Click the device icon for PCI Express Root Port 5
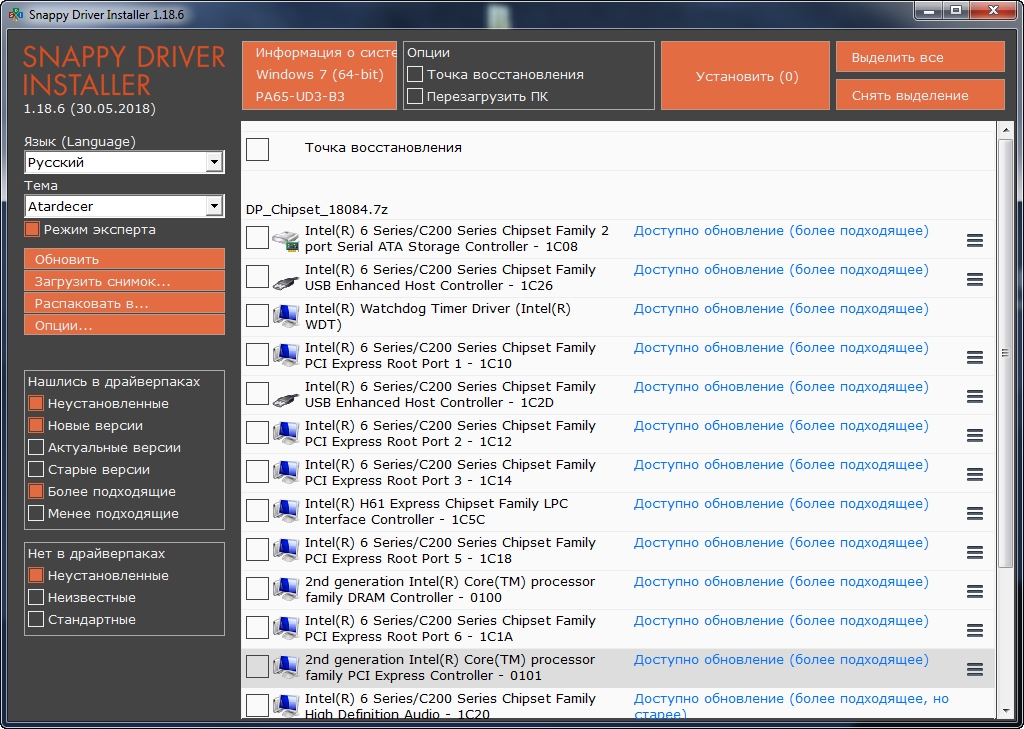The image size is (1024, 729). tap(285, 551)
